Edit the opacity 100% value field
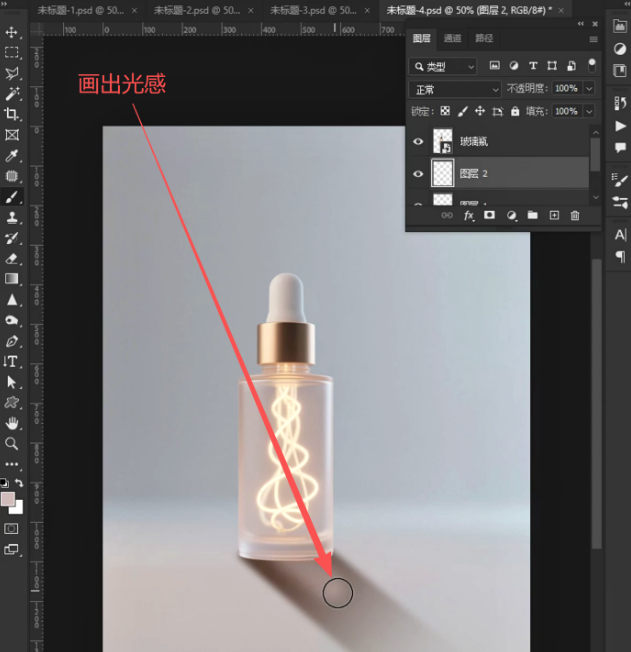 click(x=567, y=88)
